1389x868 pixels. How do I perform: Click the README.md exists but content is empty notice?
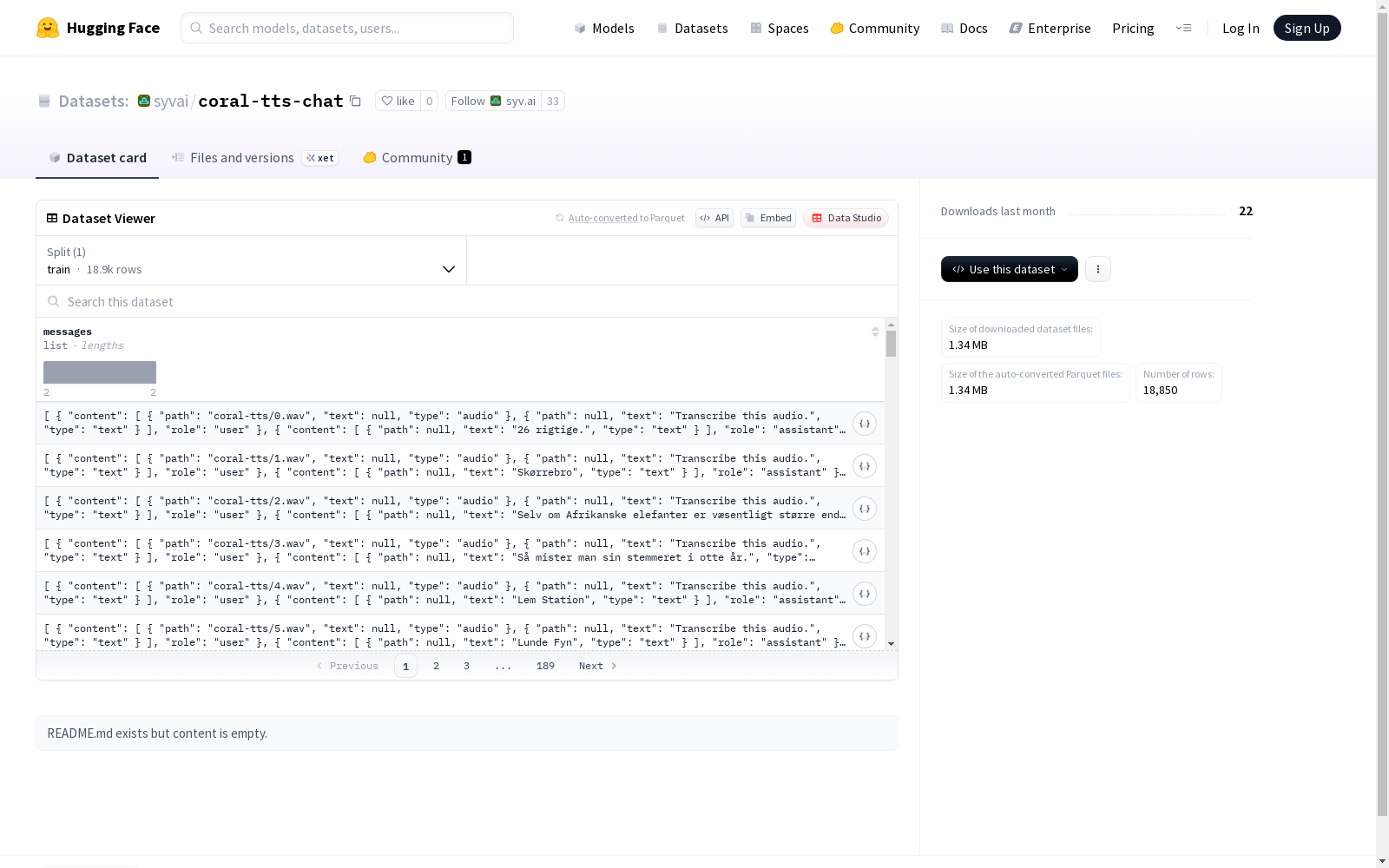click(467, 733)
